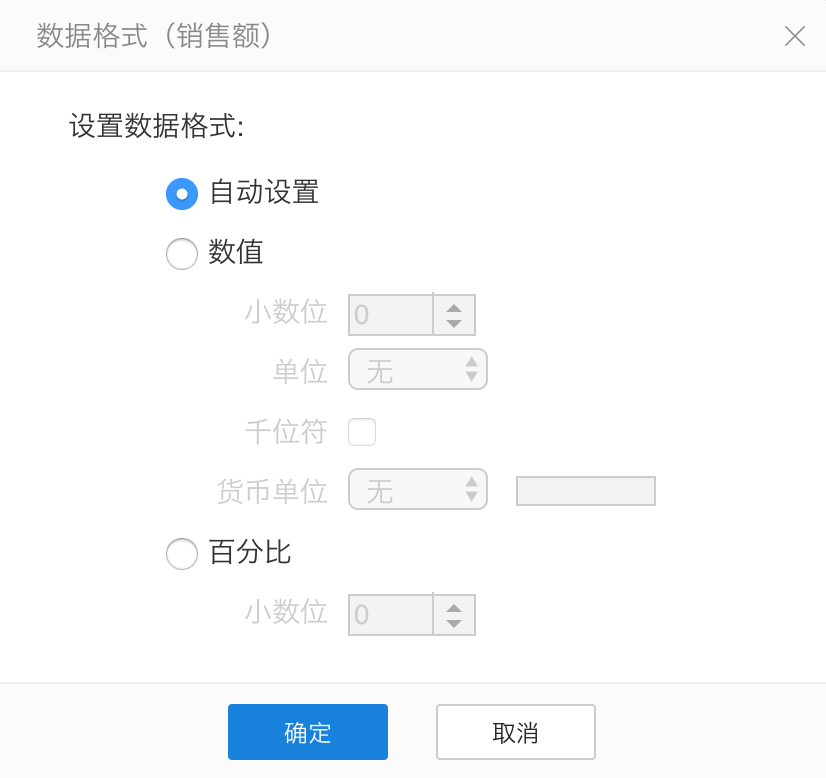Viewport: 826px width, 778px height.
Task: Select the 自动设置 radio button
Action: 182,193
